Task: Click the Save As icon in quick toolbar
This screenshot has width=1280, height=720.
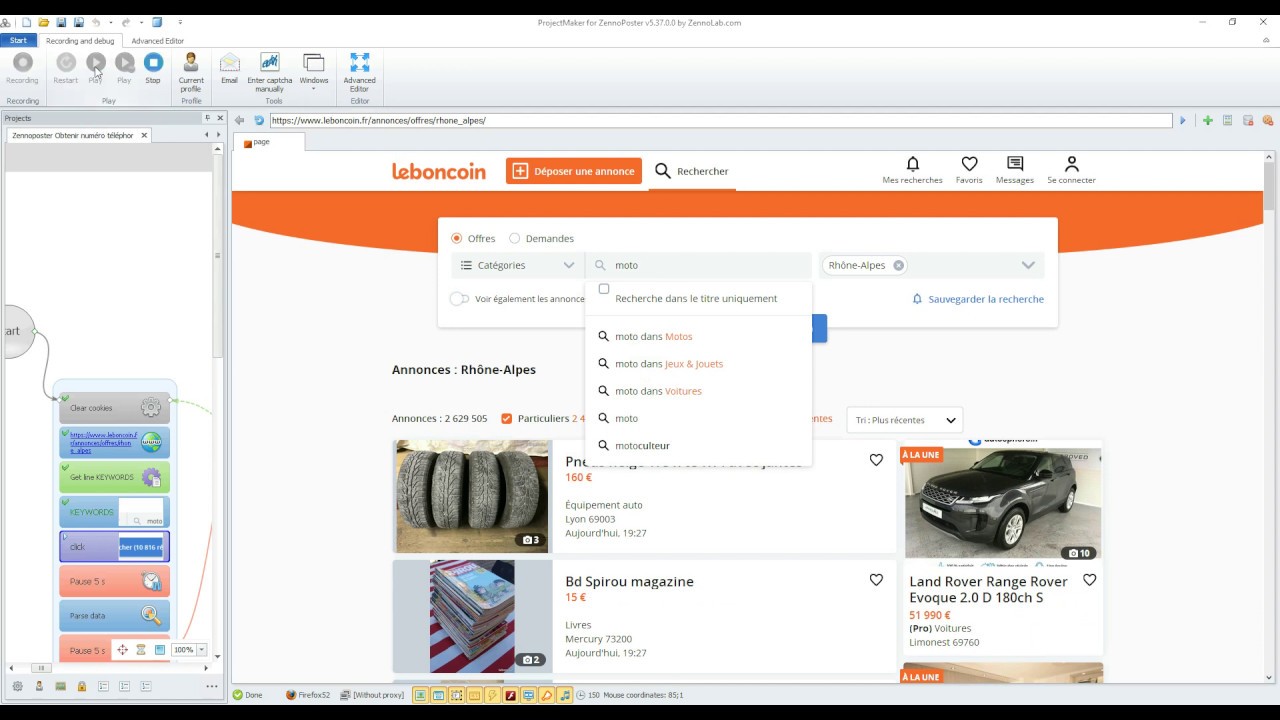Action: click(x=77, y=22)
